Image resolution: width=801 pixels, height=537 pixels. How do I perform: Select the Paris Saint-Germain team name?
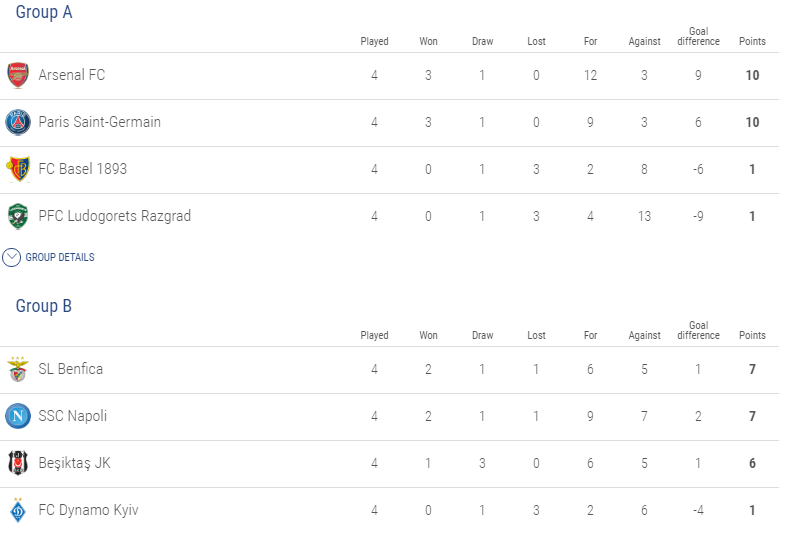pos(100,122)
